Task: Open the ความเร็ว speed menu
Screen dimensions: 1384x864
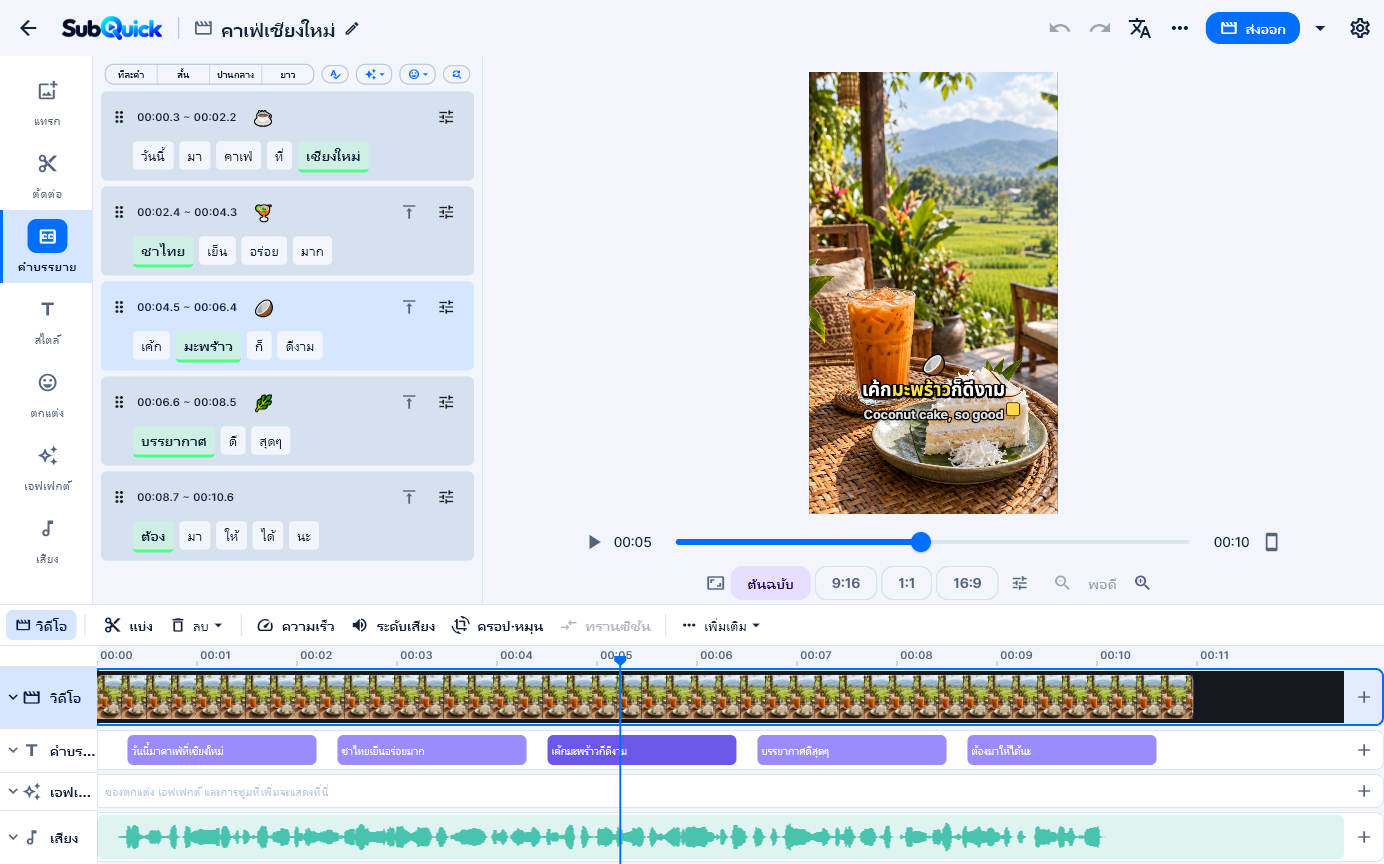Action: click(x=295, y=626)
